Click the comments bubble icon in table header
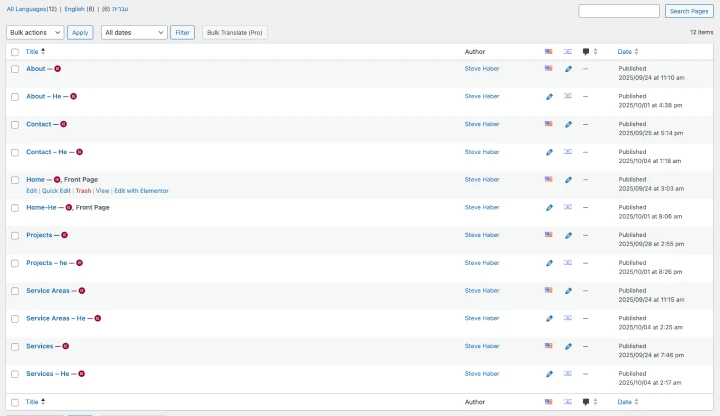 pos(586,51)
